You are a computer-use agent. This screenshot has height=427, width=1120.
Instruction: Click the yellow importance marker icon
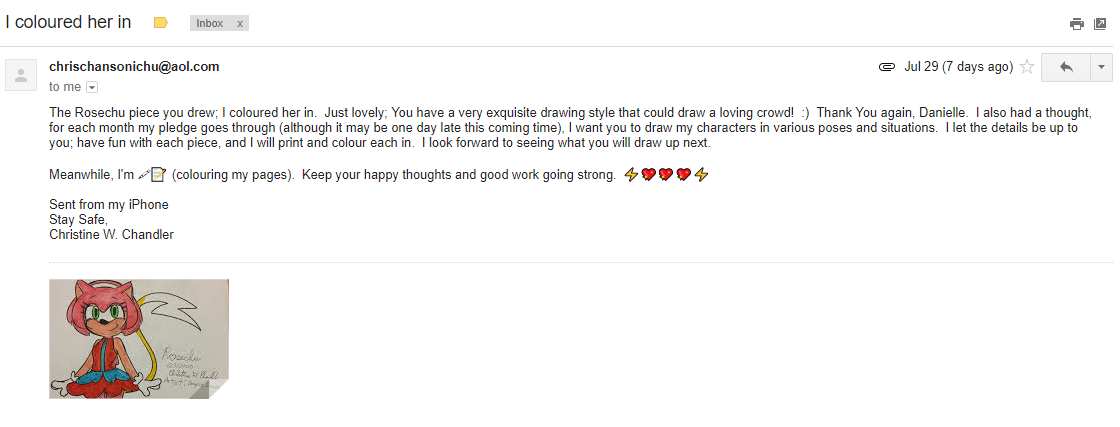coord(161,23)
